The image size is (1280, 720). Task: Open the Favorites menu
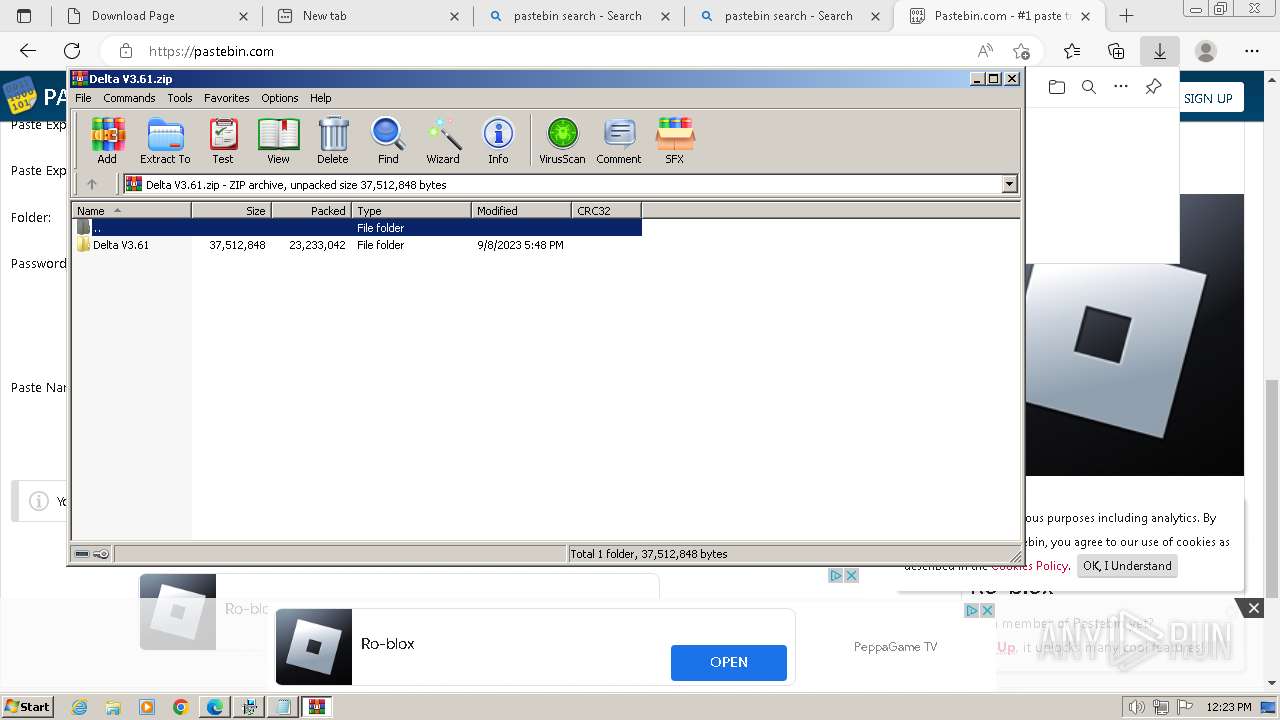tap(227, 98)
